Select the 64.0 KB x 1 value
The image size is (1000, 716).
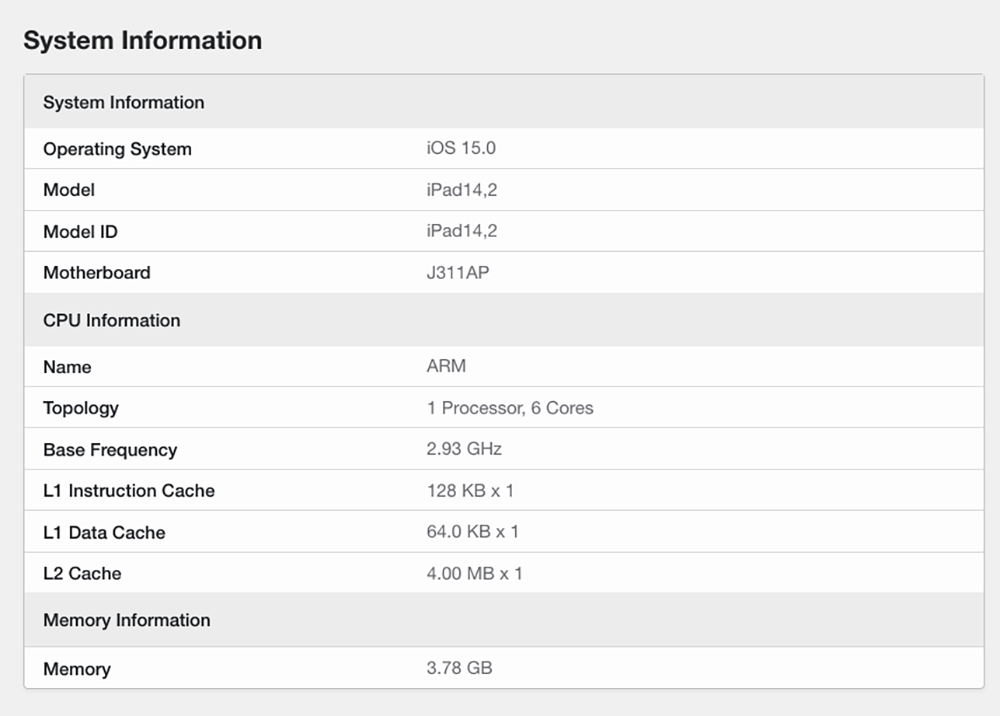click(x=473, y=531)
